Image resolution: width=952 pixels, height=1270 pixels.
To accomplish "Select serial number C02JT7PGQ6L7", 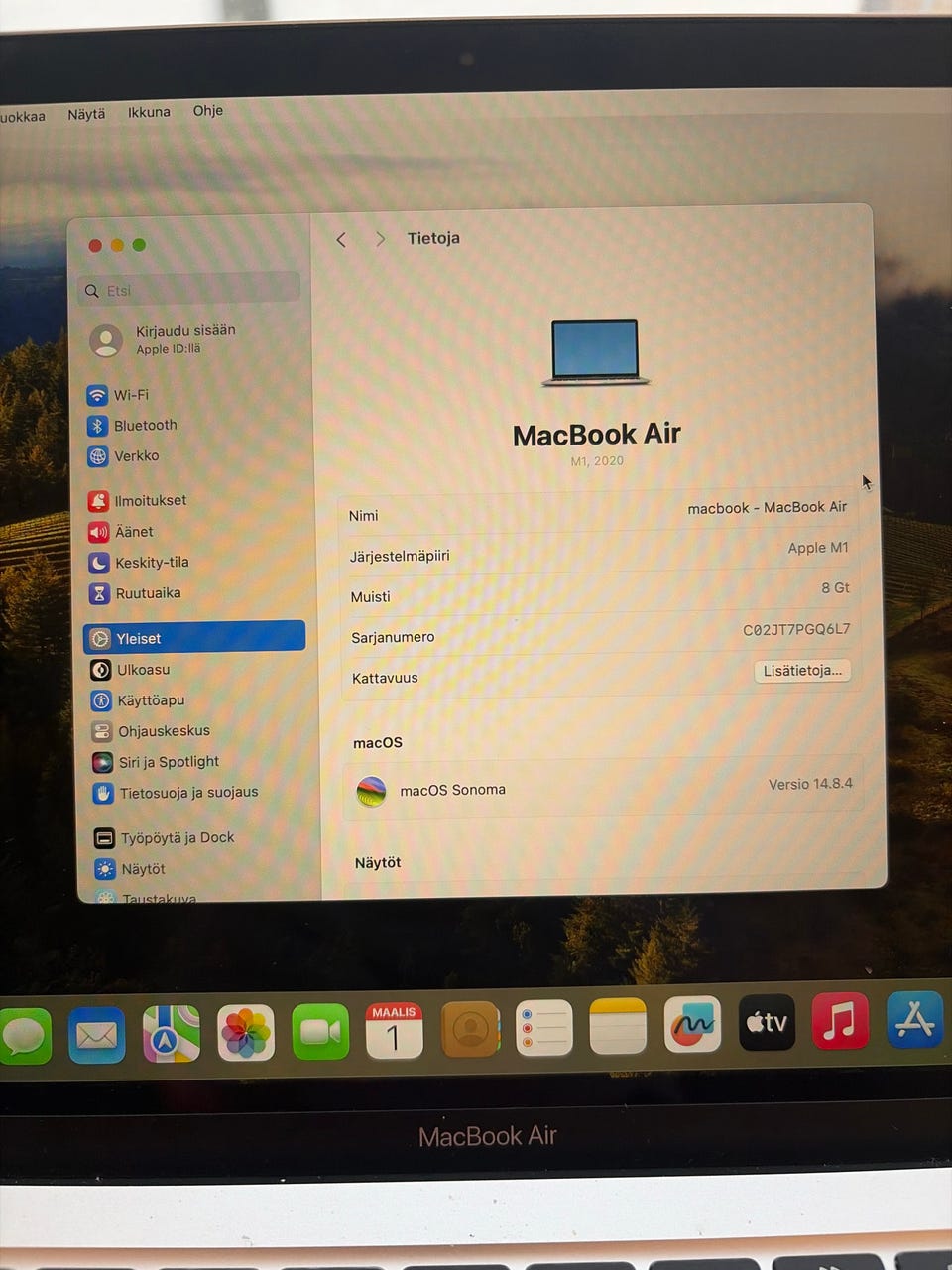I will pyautogui.click(x=796, y=629).
